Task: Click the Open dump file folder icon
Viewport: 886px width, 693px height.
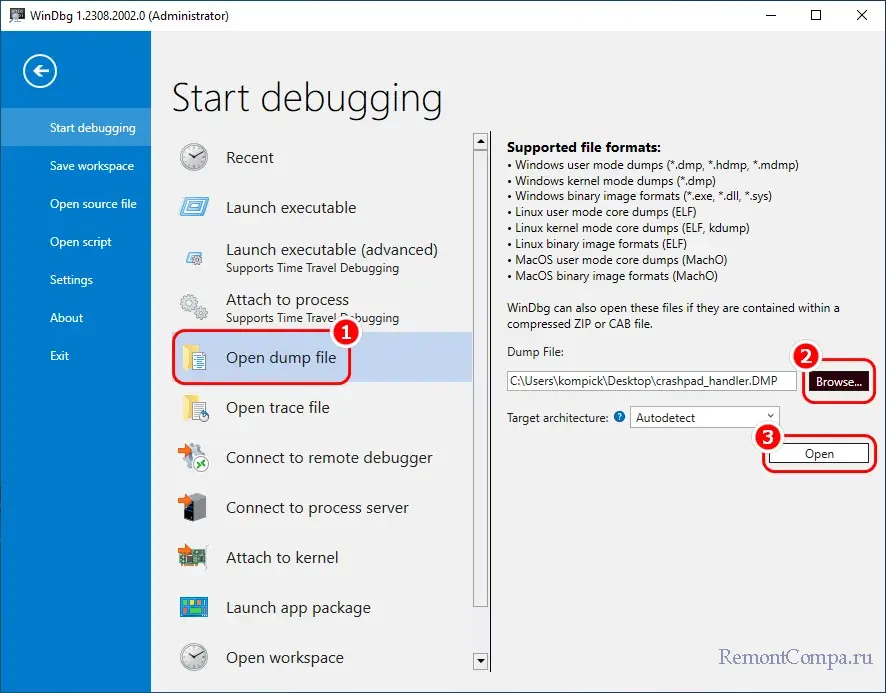Action: tap(194, 357)
